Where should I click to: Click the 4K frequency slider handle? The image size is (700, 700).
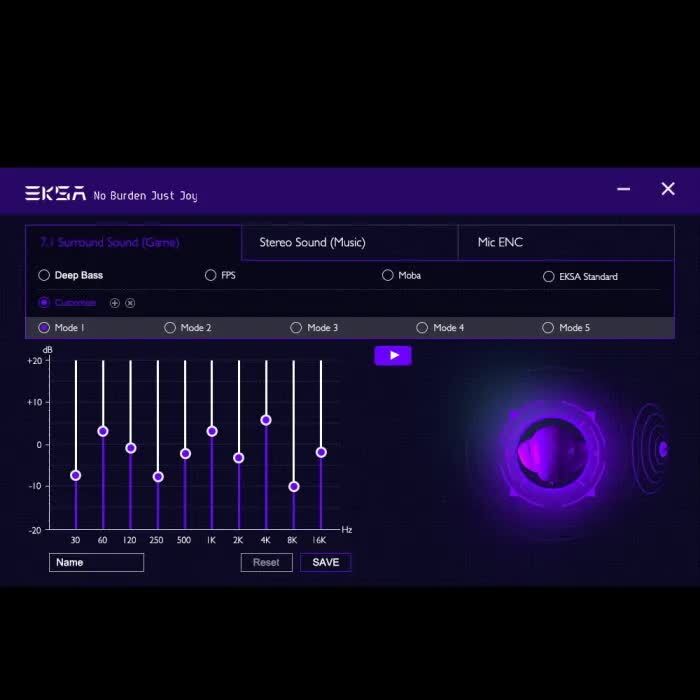266,420
